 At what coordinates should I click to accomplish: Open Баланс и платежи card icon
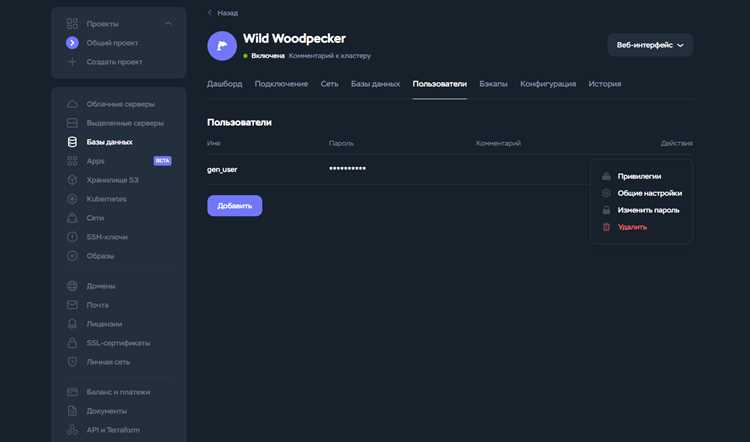(72, 392)
